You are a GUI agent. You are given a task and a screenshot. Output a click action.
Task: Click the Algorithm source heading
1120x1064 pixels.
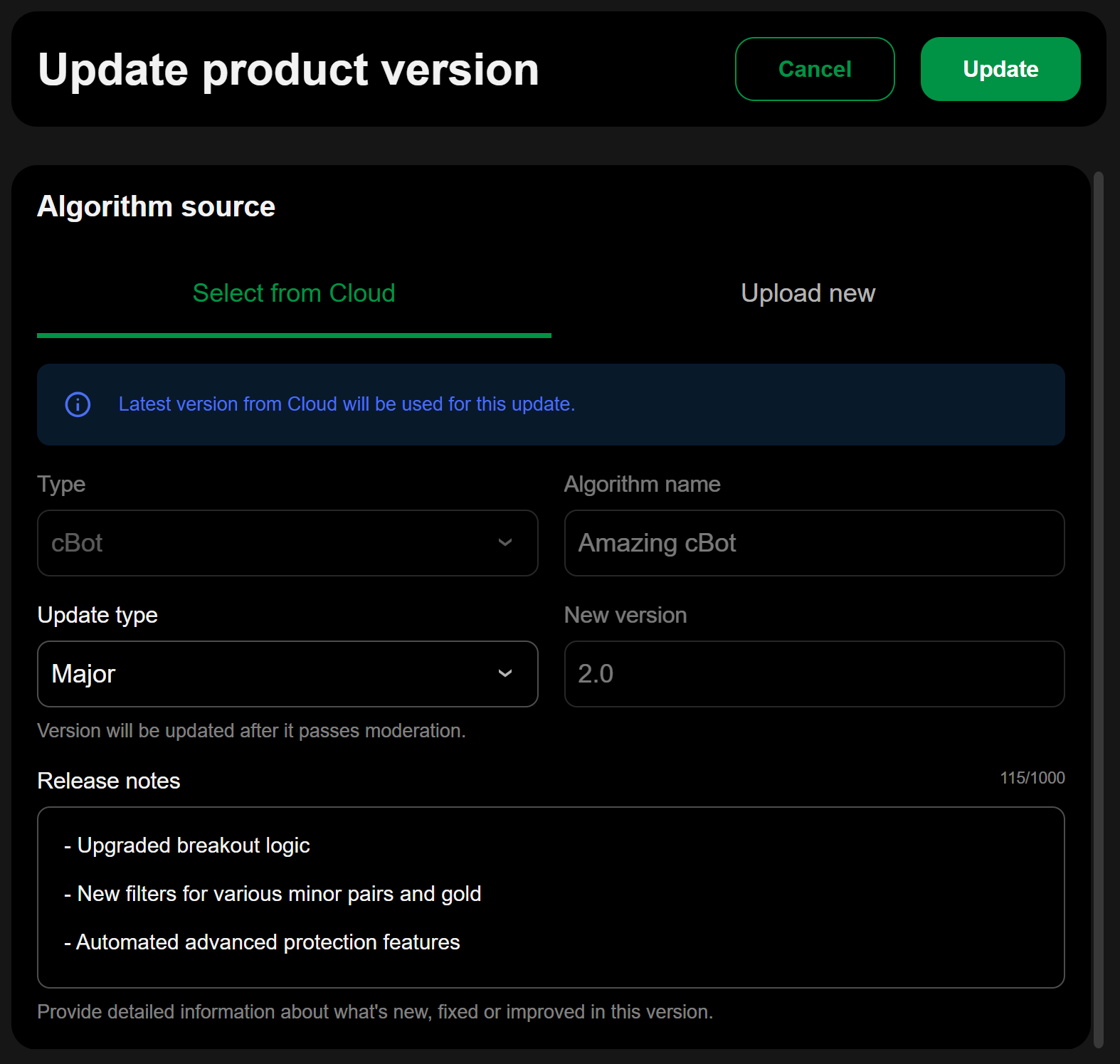pyautogui.click(x=156, y=206)
